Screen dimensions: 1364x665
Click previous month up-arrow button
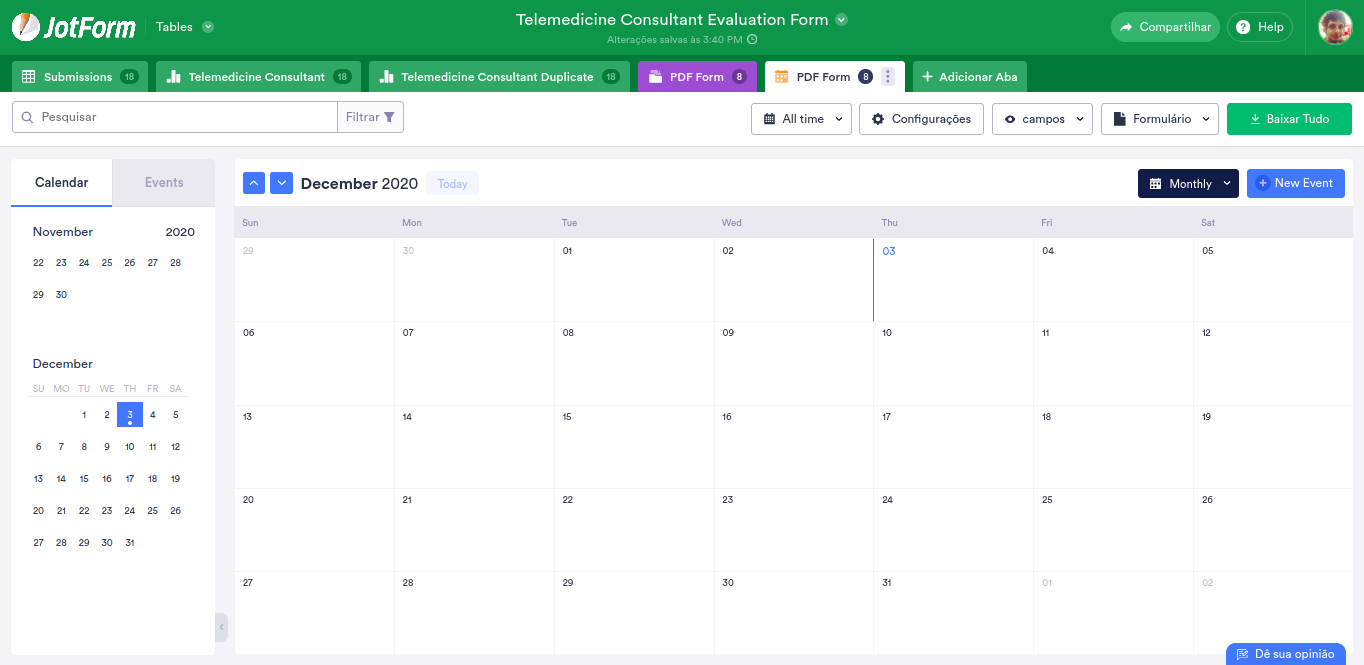pos(254,183)
